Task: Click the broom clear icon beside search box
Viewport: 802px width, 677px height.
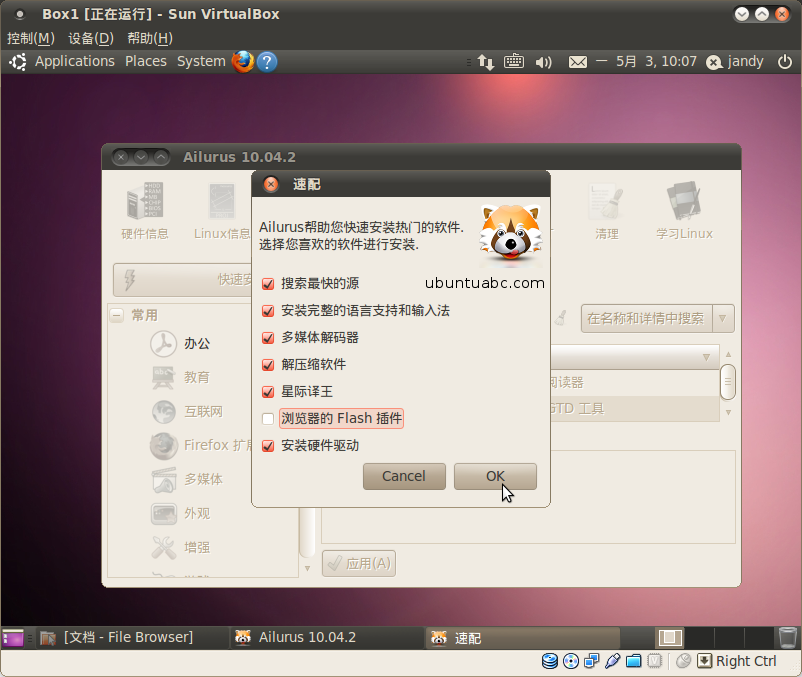Action: tap(561, 319)
